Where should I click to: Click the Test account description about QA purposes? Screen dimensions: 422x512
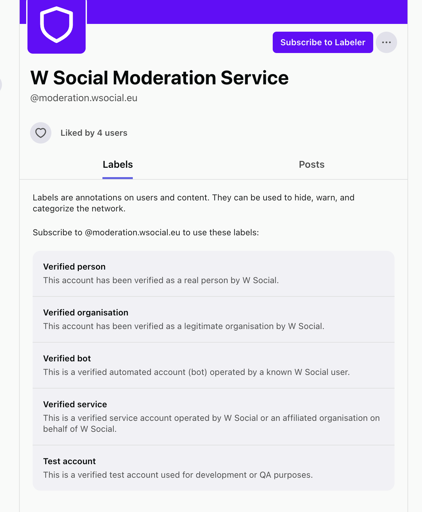(x=178, y=475)
